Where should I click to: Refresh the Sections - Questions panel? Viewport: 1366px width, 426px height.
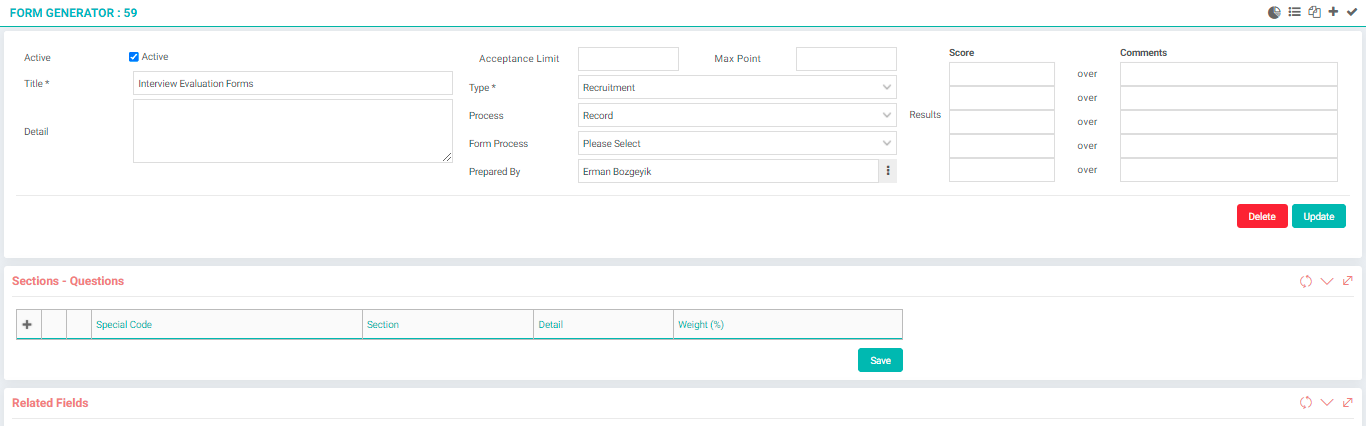(x=1306, y=281)
